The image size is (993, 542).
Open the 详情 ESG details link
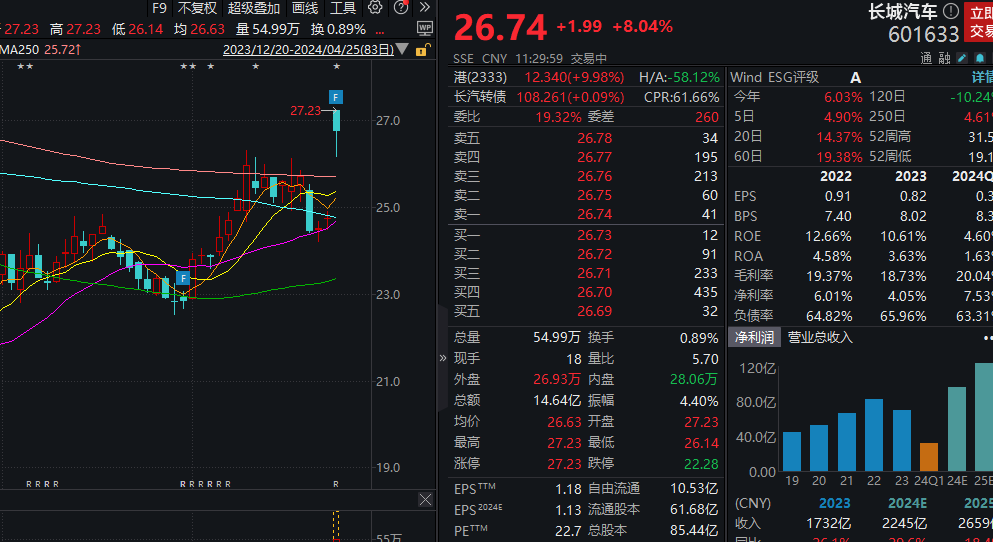(982, 77)
